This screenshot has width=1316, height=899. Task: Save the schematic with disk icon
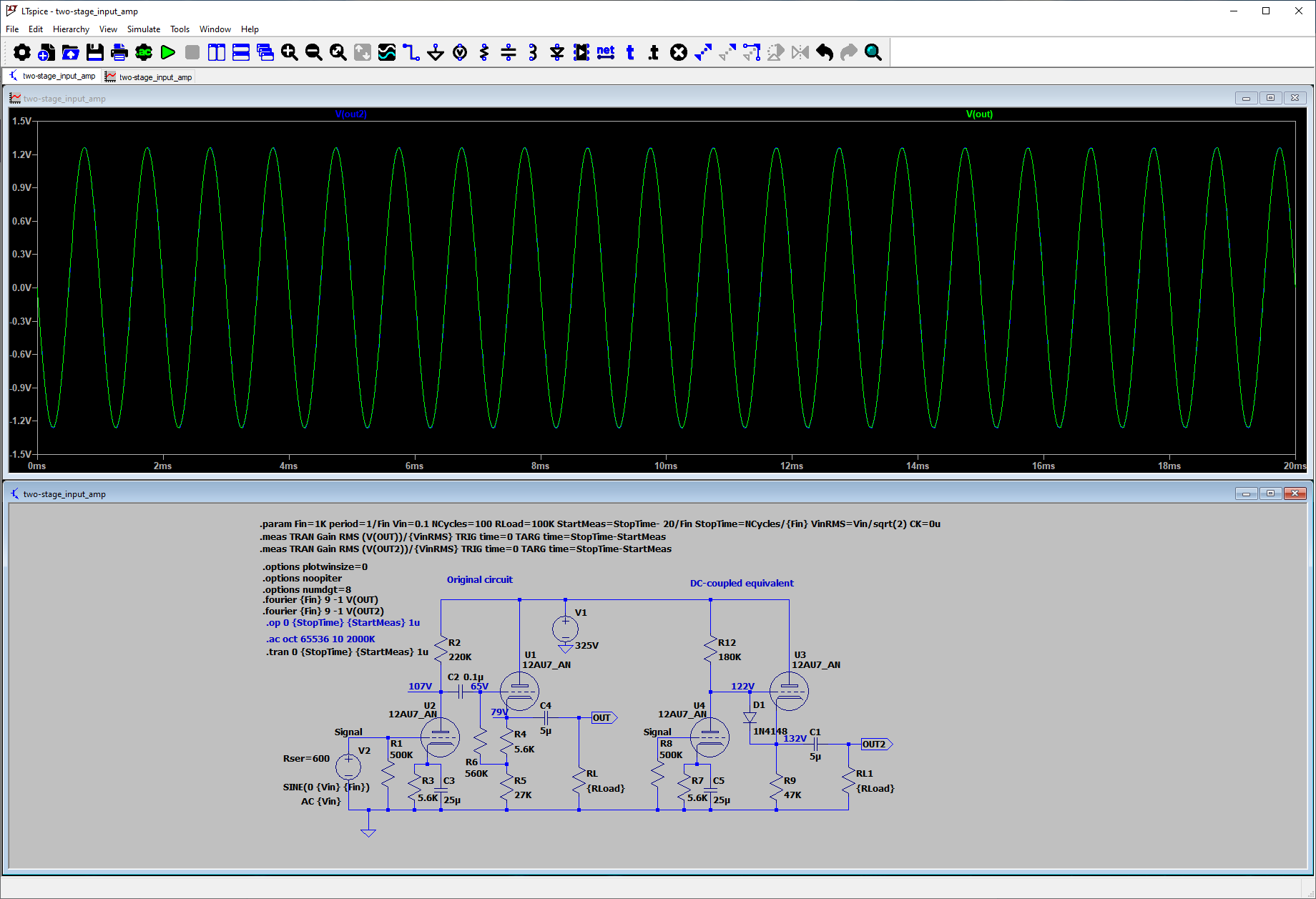pos(95,52)
